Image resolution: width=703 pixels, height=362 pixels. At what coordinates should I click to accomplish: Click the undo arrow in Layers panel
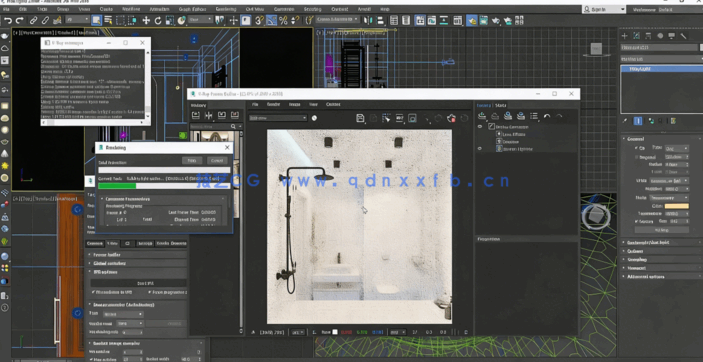point(547,116)
